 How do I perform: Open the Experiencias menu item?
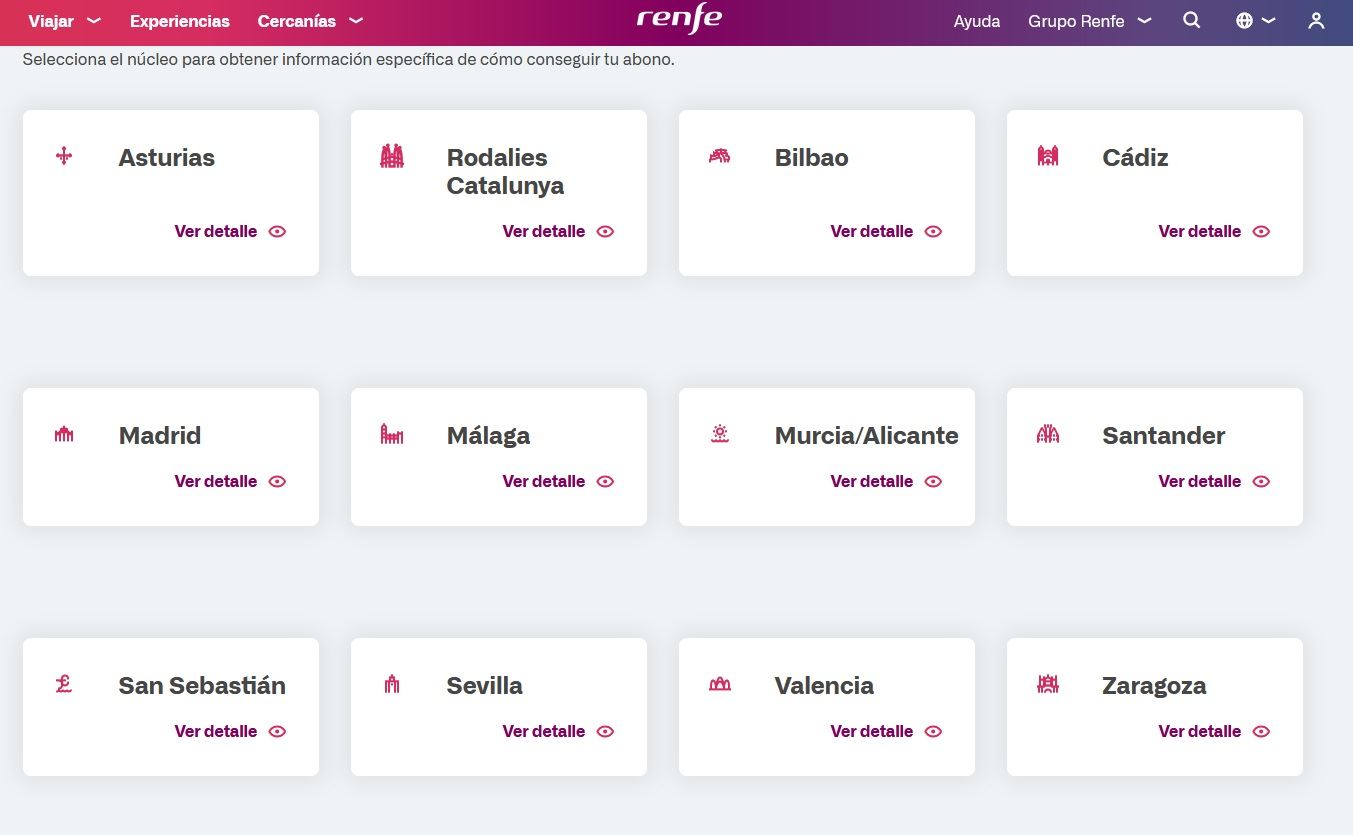[x=179, y=20]
